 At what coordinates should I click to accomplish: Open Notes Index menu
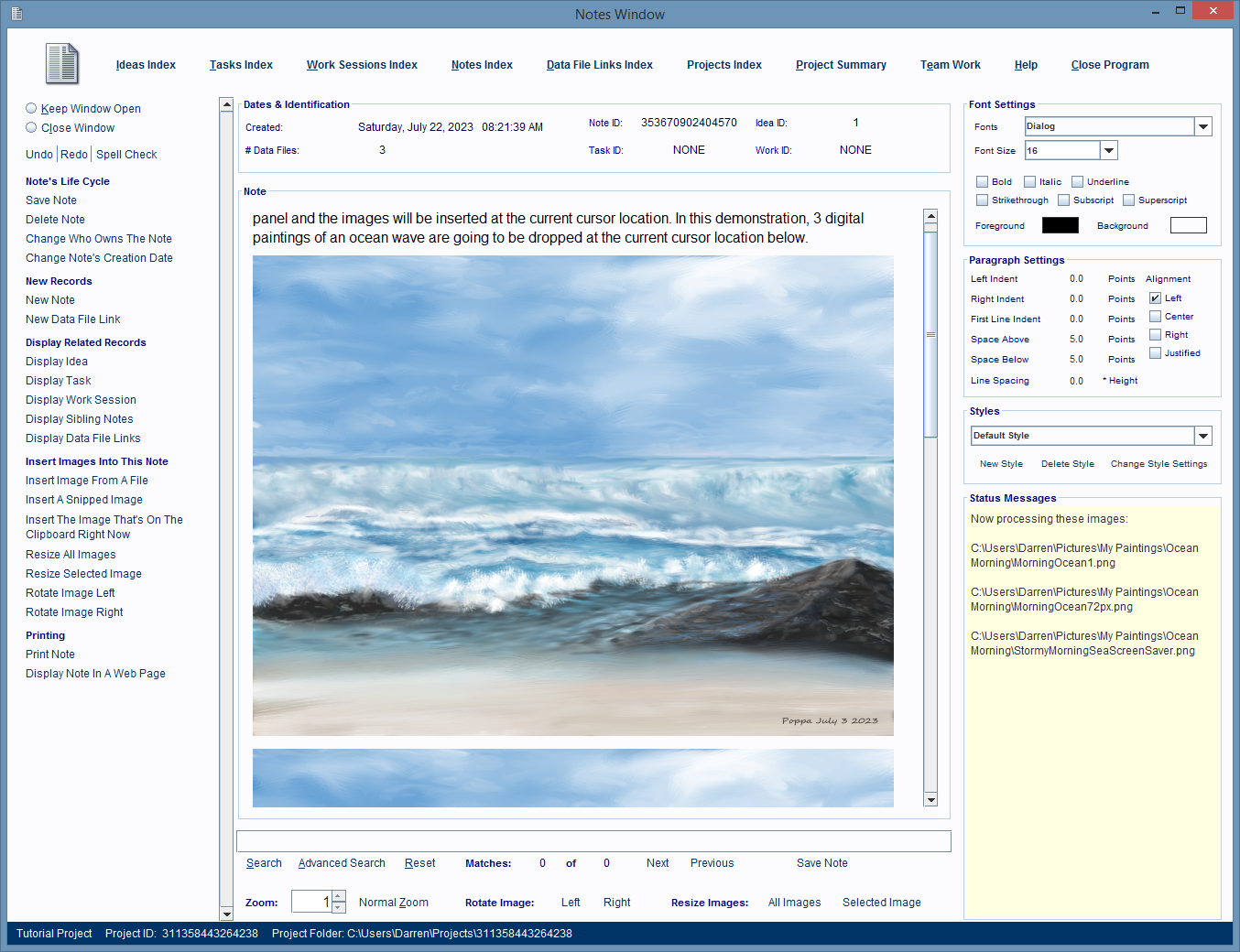[482, 65]
